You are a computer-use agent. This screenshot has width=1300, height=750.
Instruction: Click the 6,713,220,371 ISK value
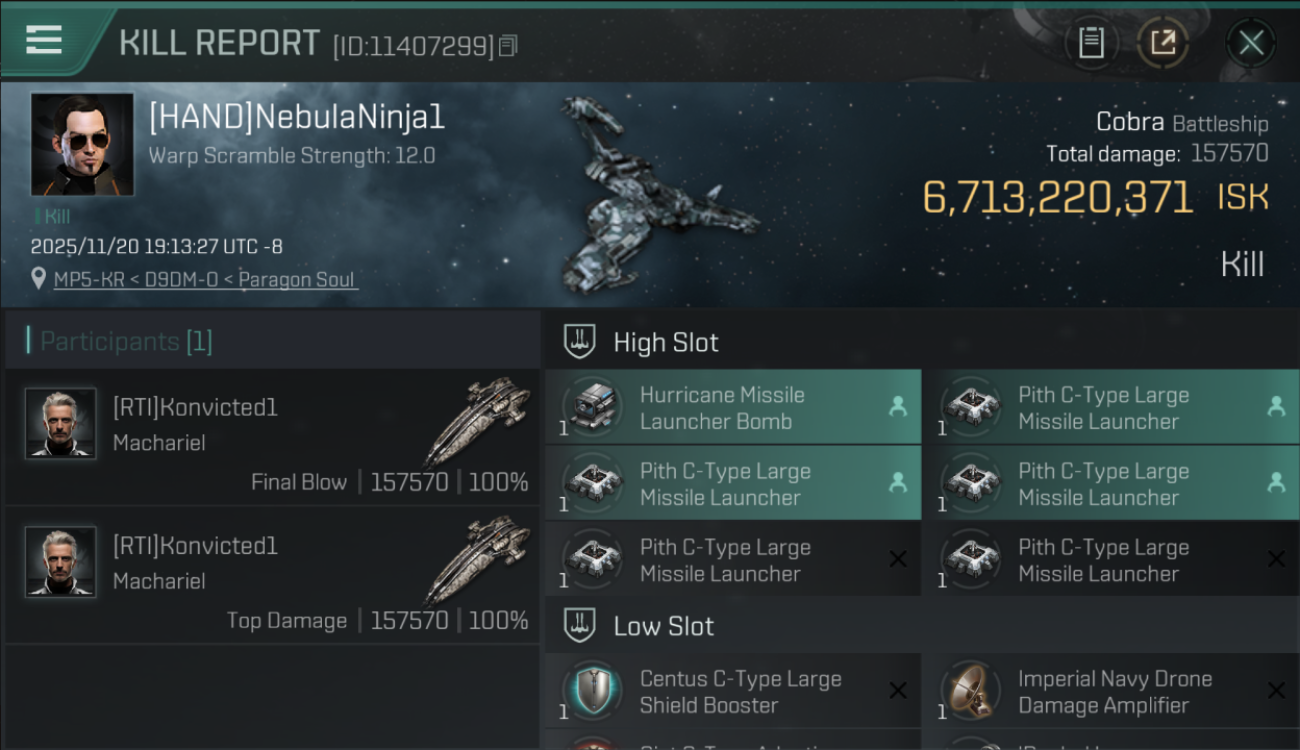click(x=1057, y=198)
